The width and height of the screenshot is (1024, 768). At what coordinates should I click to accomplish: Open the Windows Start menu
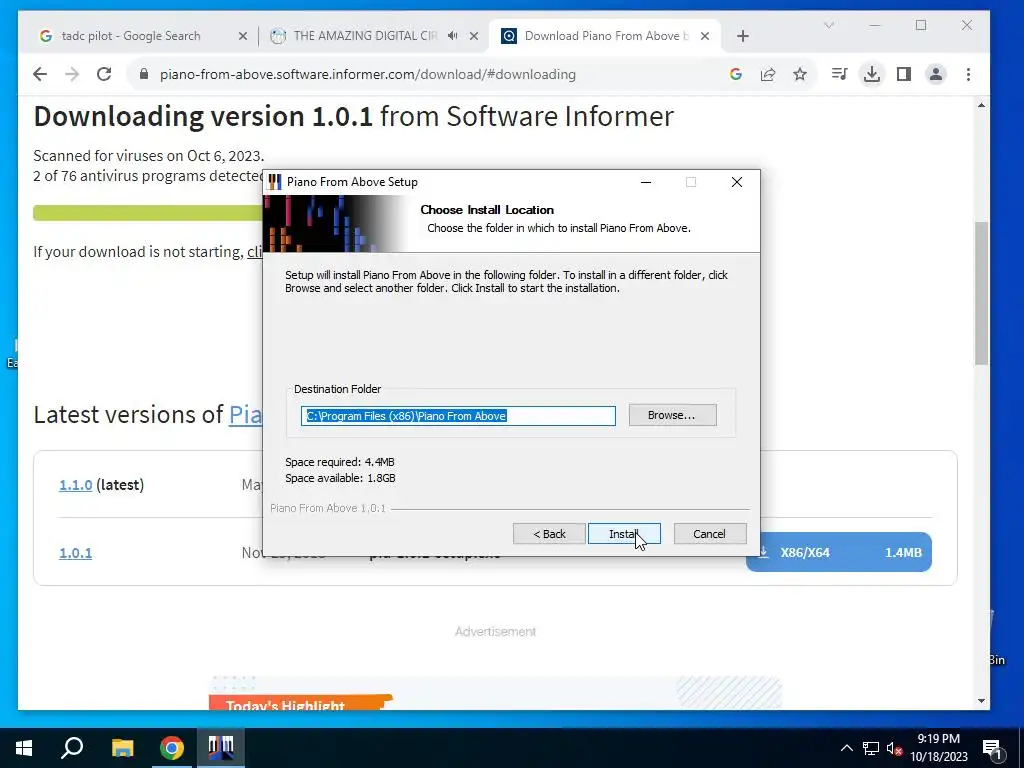[x=24, y=748]
